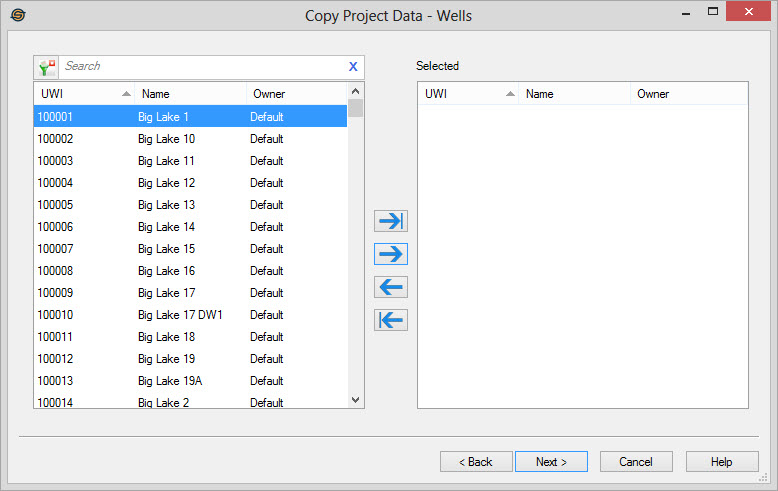The width and height of the screenshot is (778, 491).
Task: Select well Big Lake 15
Action: pos(191,248)
